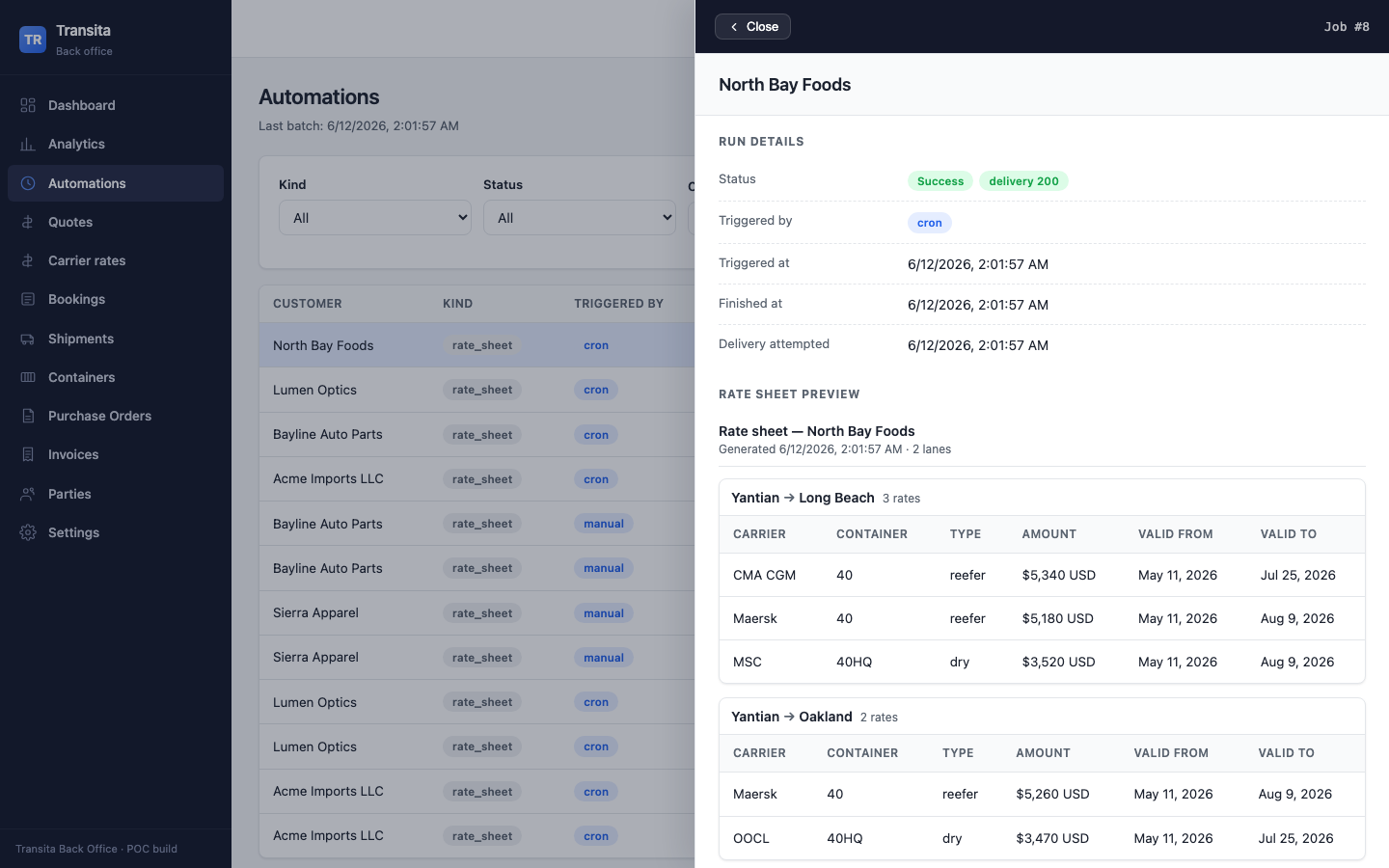The height and width of the screenshot is (868, 1389).
Task: Click the $5,180 USD Maersk amount
Action: click(x=1058, y=618)
